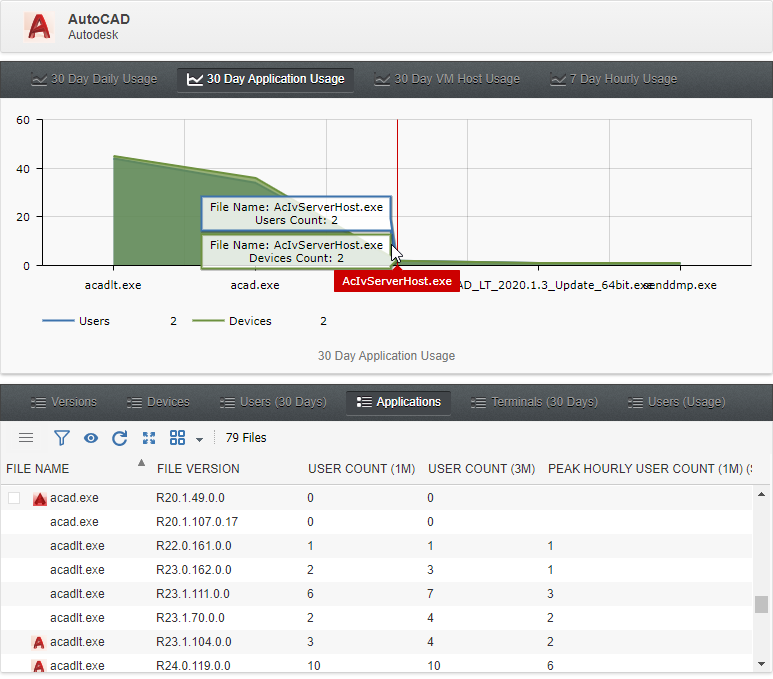
Task: Click AutoCAD icon beside acadlt.exe R24.0.119.0.0
Action: pos(38,666)
